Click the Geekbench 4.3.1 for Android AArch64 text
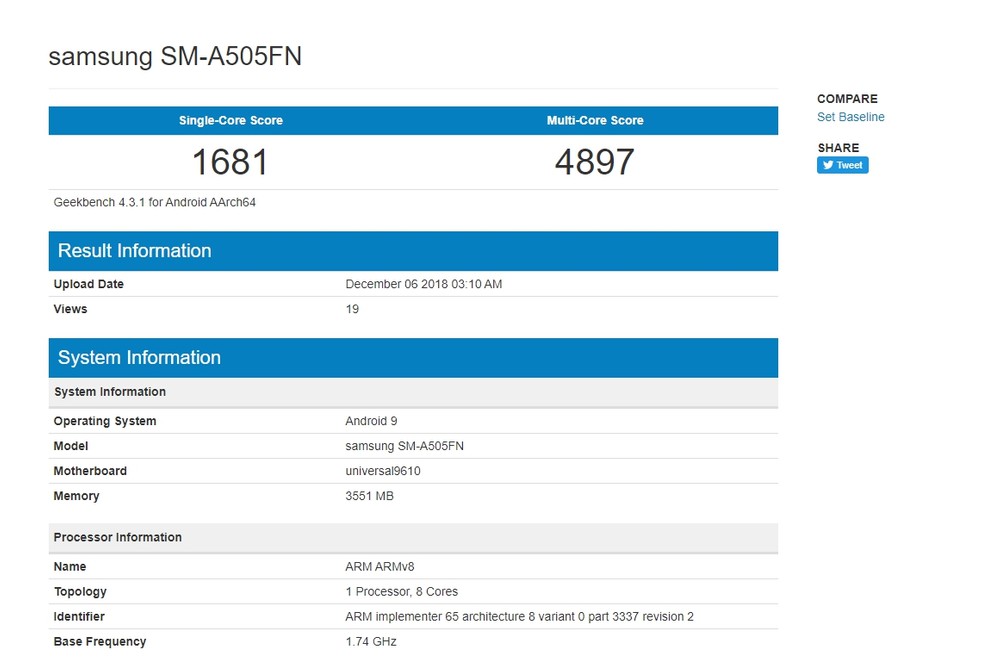Screen dimensions: 1000x664 point(154,202)
